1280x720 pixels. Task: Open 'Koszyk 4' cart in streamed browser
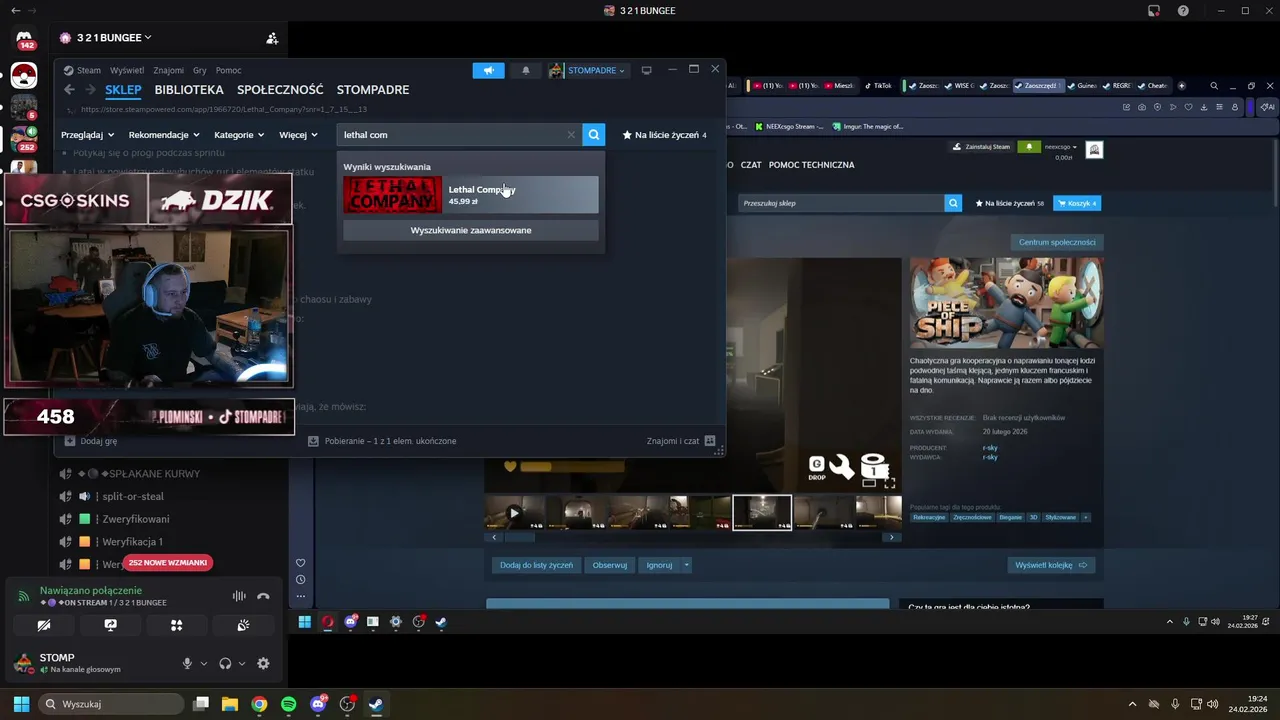click(1077, 203)
